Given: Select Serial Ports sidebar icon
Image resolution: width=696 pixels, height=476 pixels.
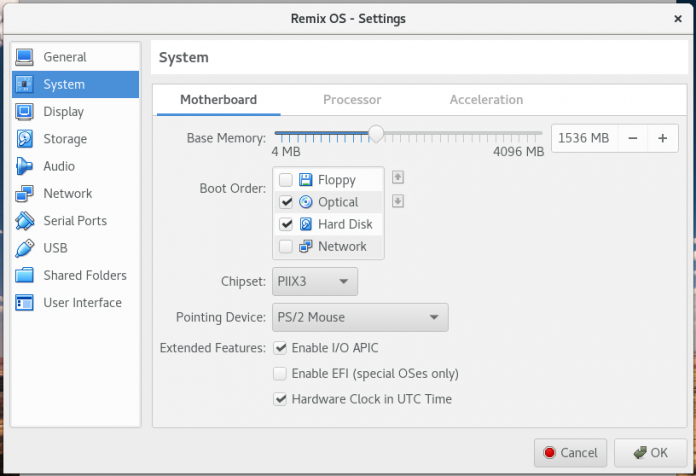Looking at the screenshot, I should pyautogui.click(x=25, y=221).
